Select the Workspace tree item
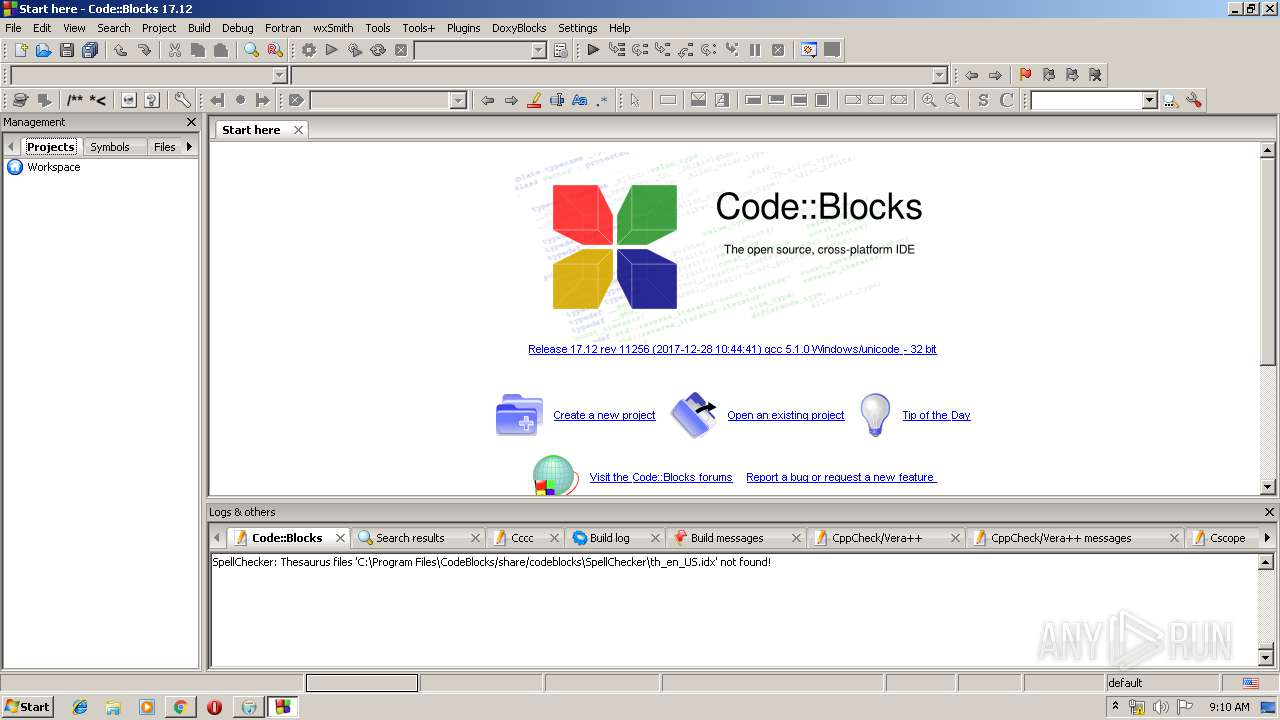 pos(54,167)
